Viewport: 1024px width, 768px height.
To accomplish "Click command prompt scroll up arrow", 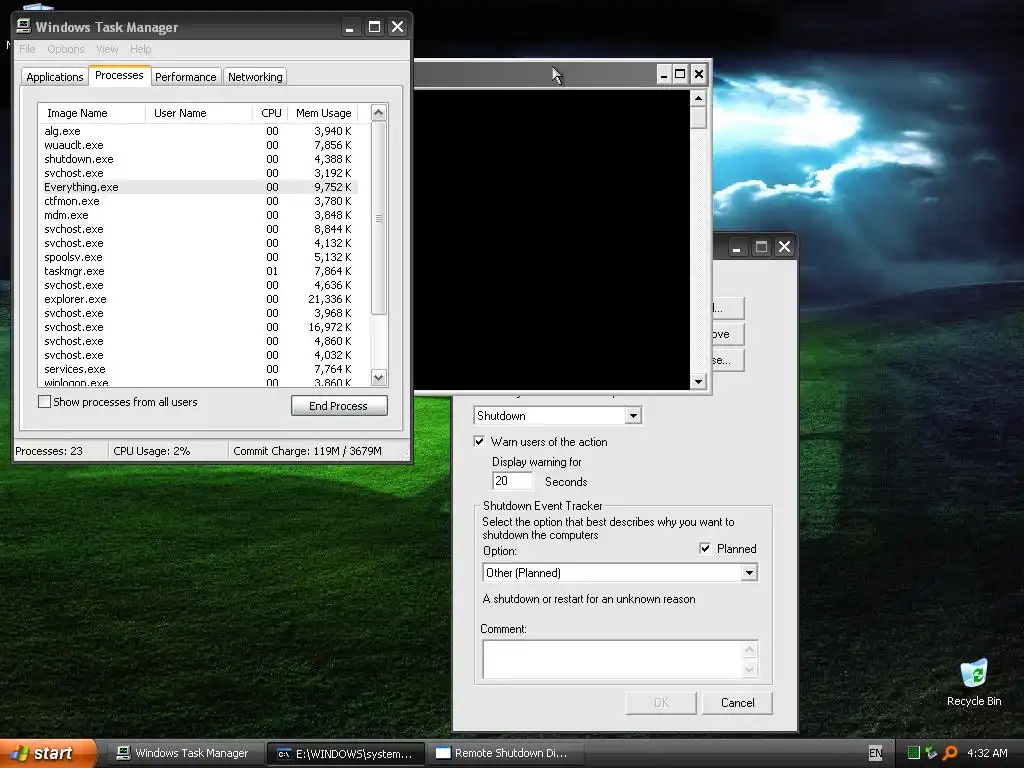I will [698, 99].
